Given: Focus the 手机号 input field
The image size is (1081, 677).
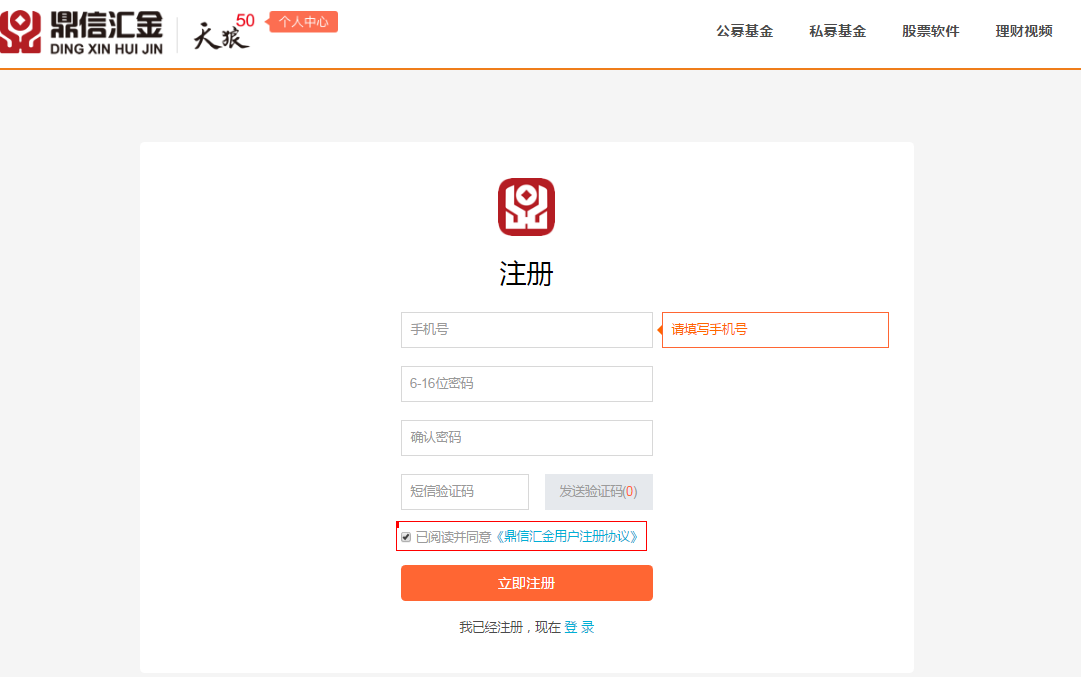Looking at the screenshot, I should coord(527,330).
